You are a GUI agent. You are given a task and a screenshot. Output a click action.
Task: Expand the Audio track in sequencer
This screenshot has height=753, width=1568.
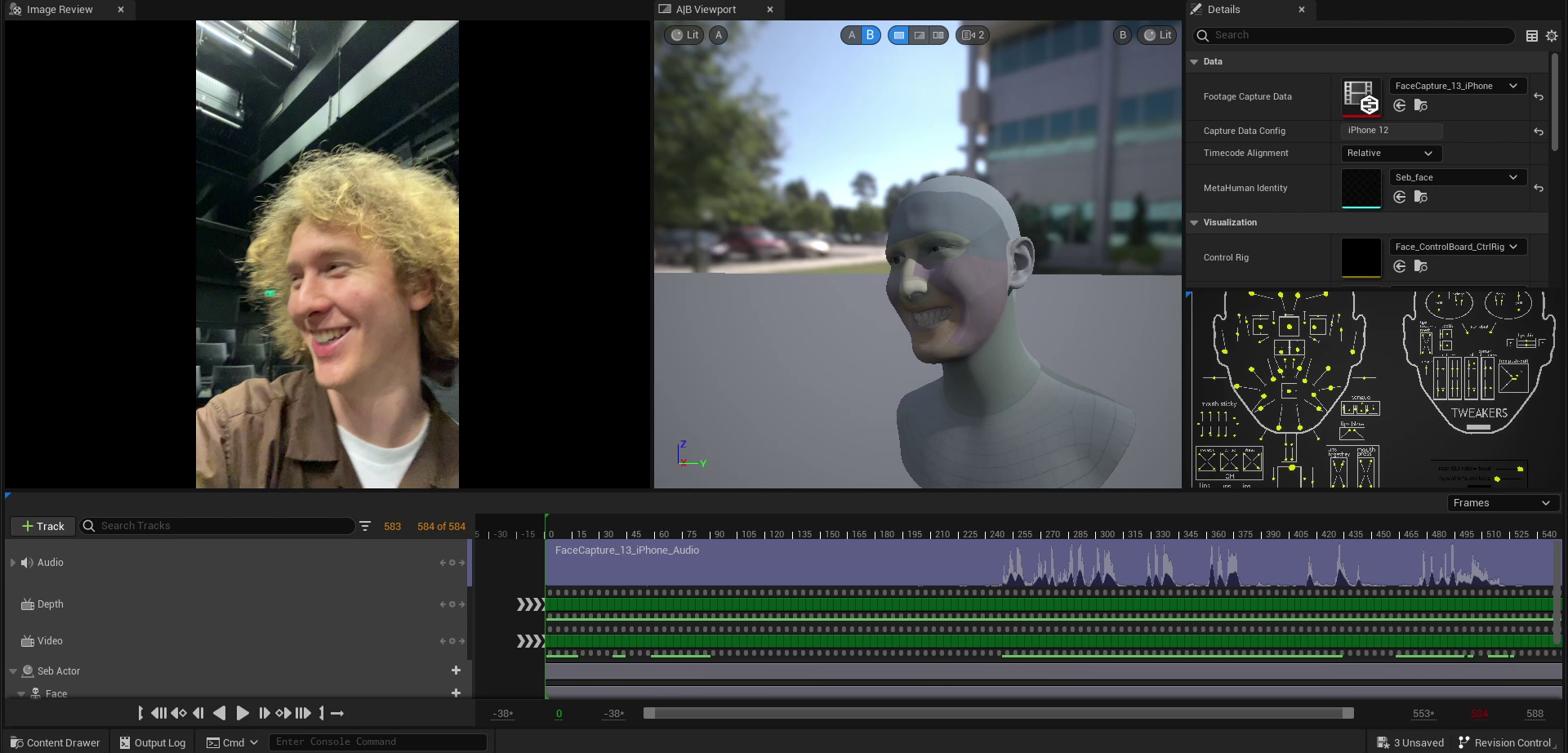click(13, 563)
